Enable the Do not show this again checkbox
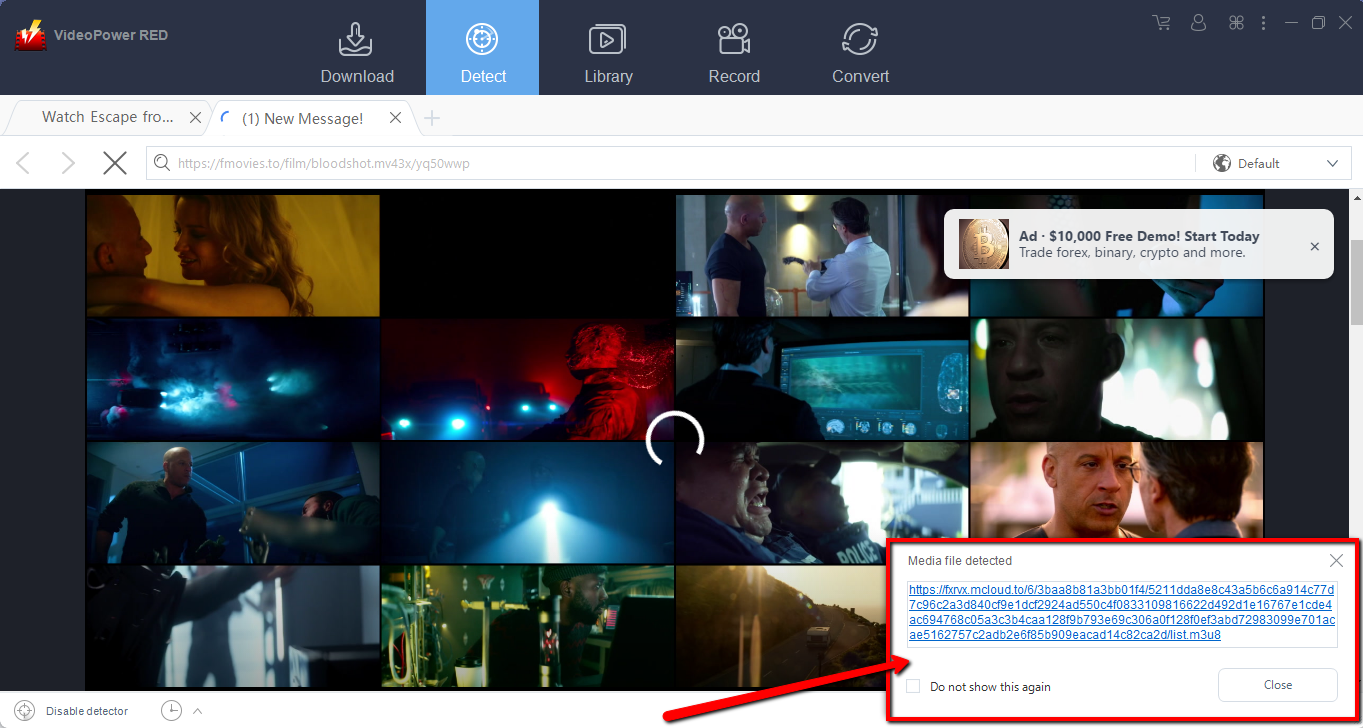Viewport: 1363px width, 728px height. coord(913,687)
